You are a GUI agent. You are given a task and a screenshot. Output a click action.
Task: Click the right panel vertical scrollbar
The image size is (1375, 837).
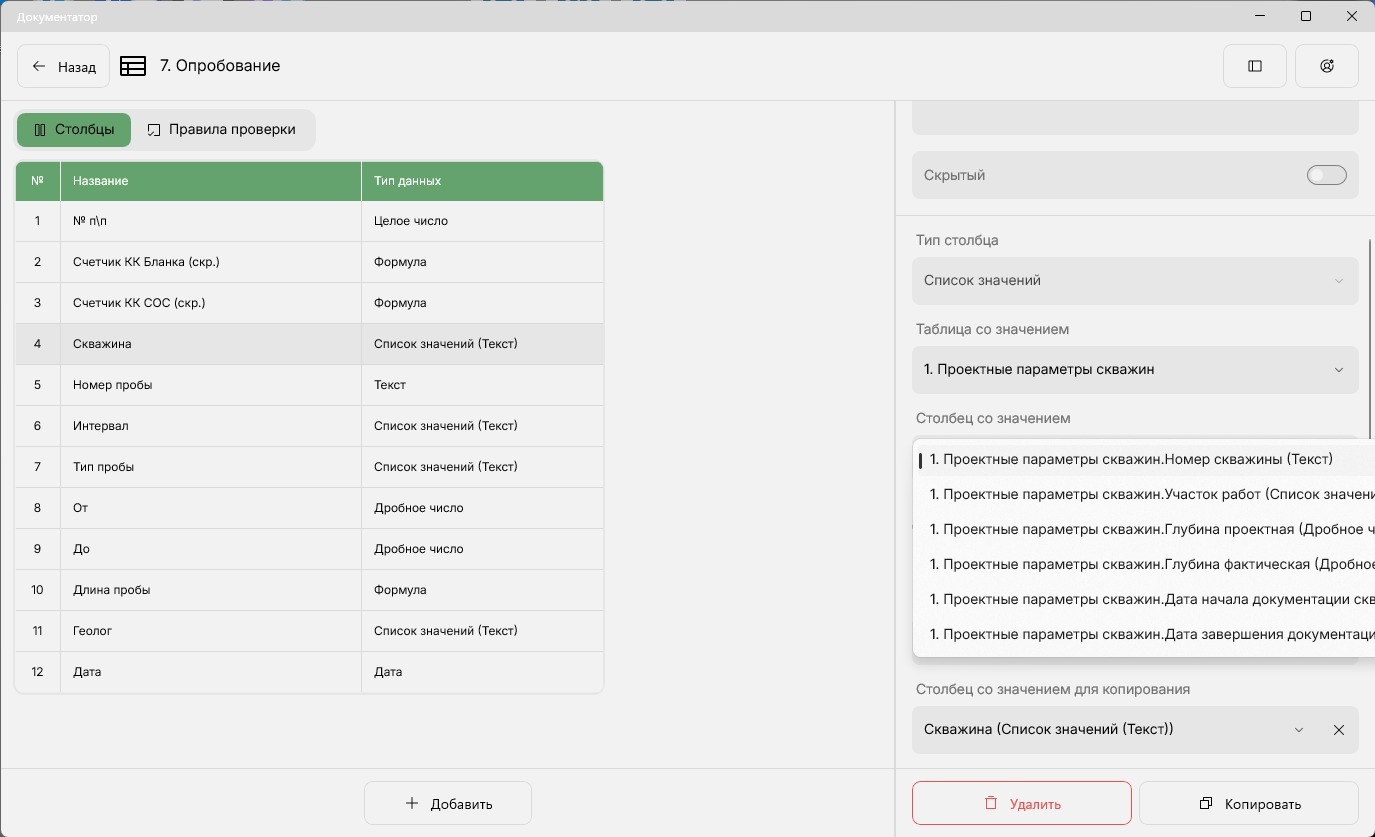pos(1370,340)
